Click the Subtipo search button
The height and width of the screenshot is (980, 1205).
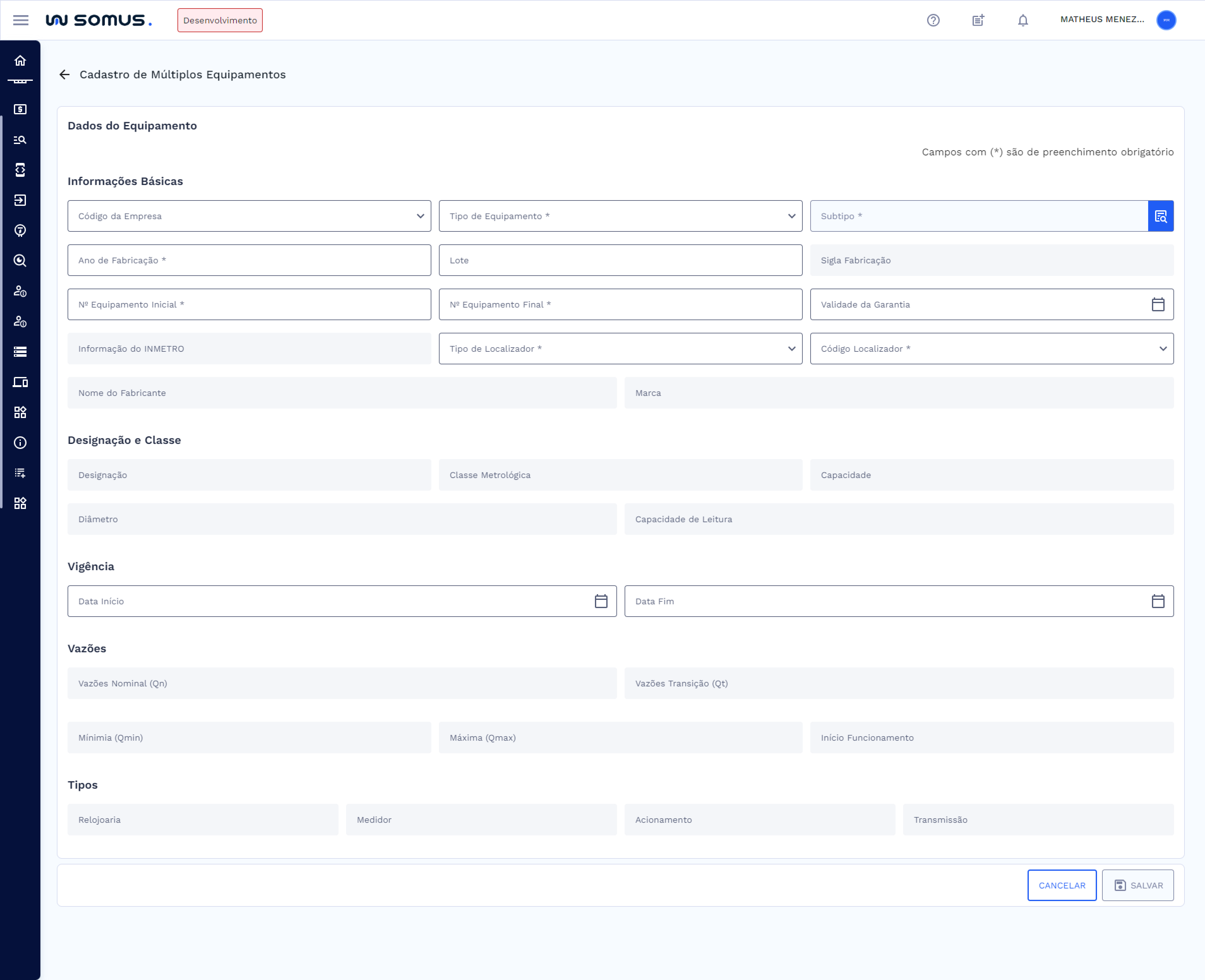(x=1160, y=216)
